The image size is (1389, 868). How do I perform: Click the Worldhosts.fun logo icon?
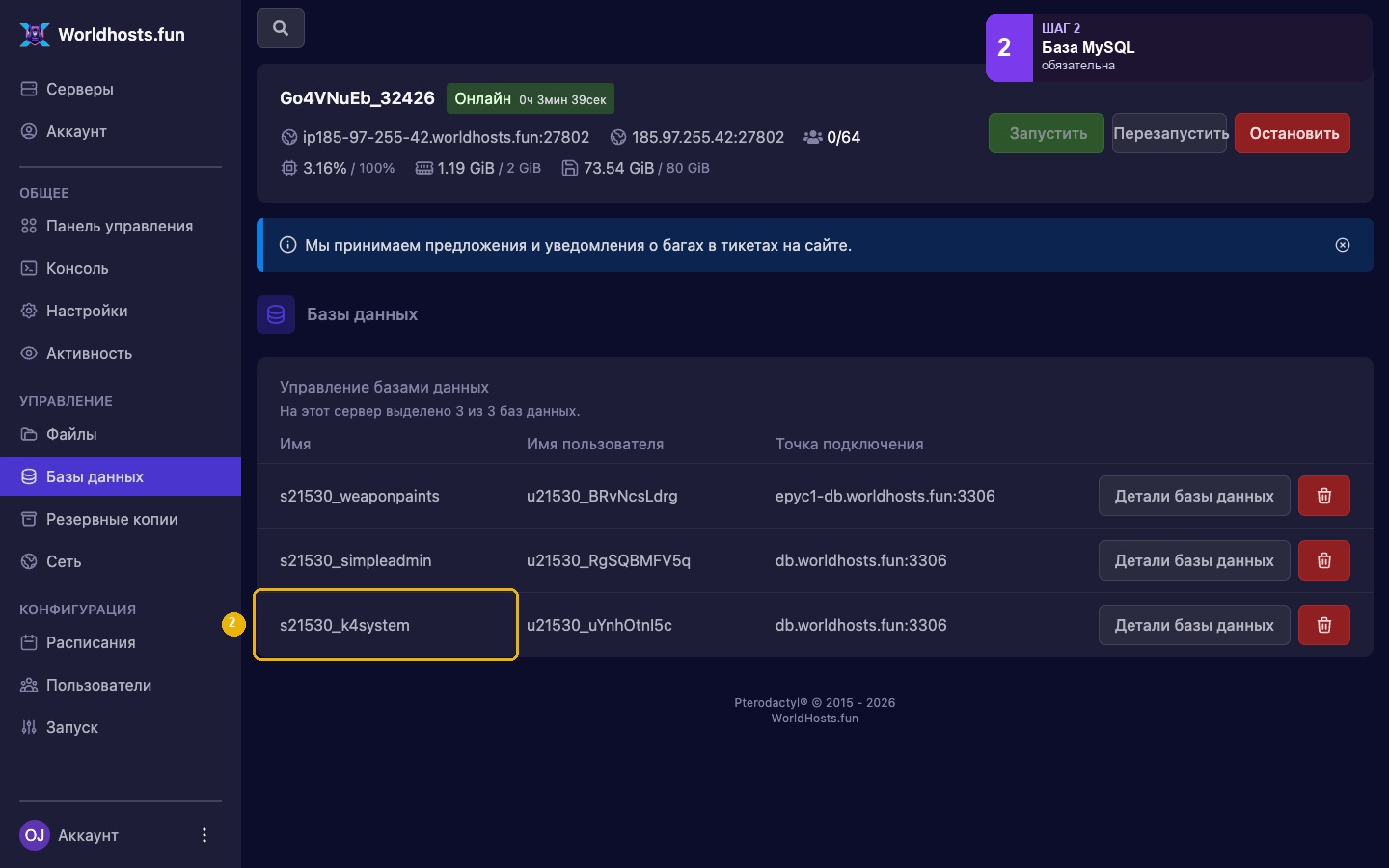[35, 35]
